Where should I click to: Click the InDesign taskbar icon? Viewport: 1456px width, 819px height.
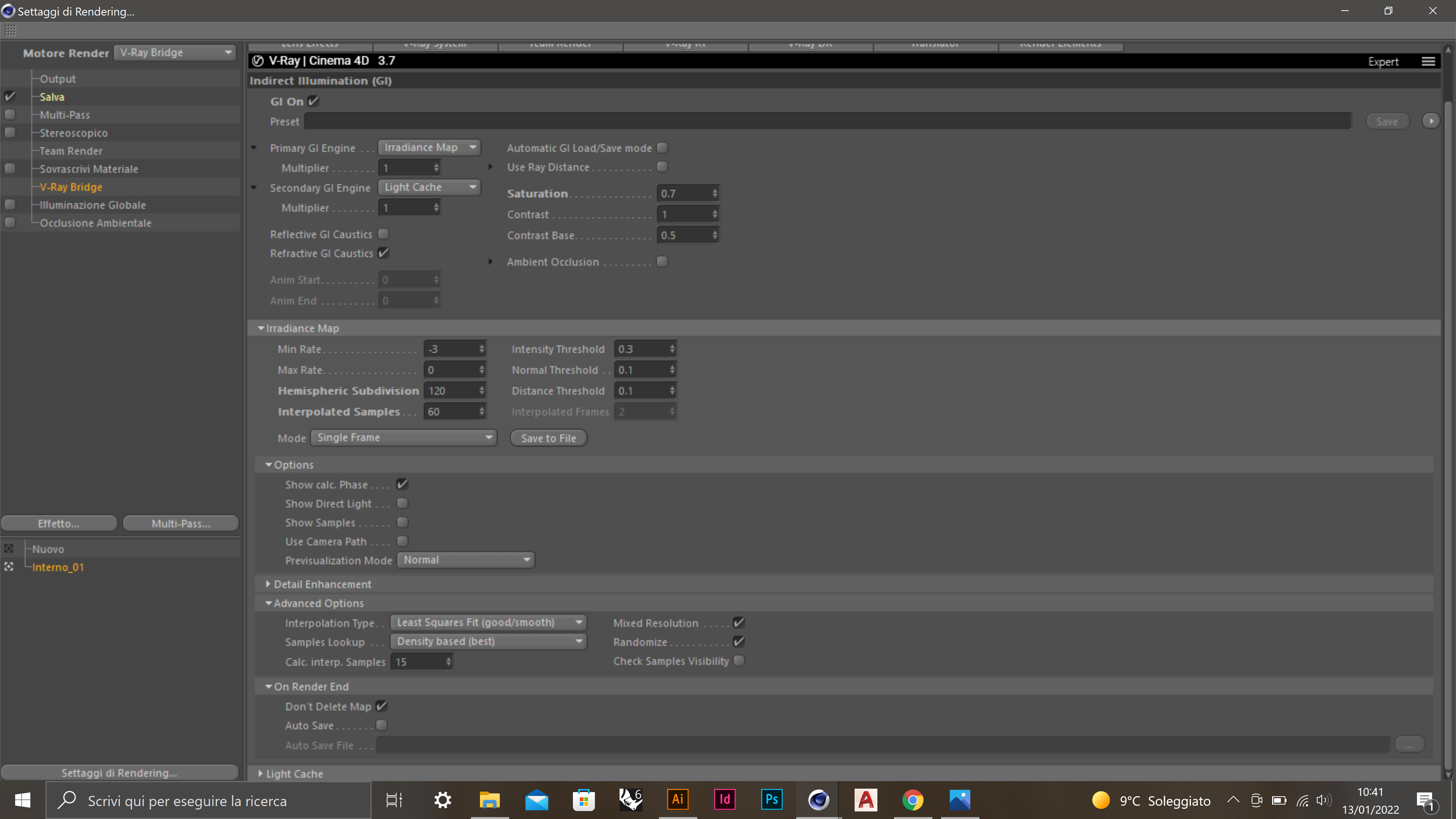(725, 800)
